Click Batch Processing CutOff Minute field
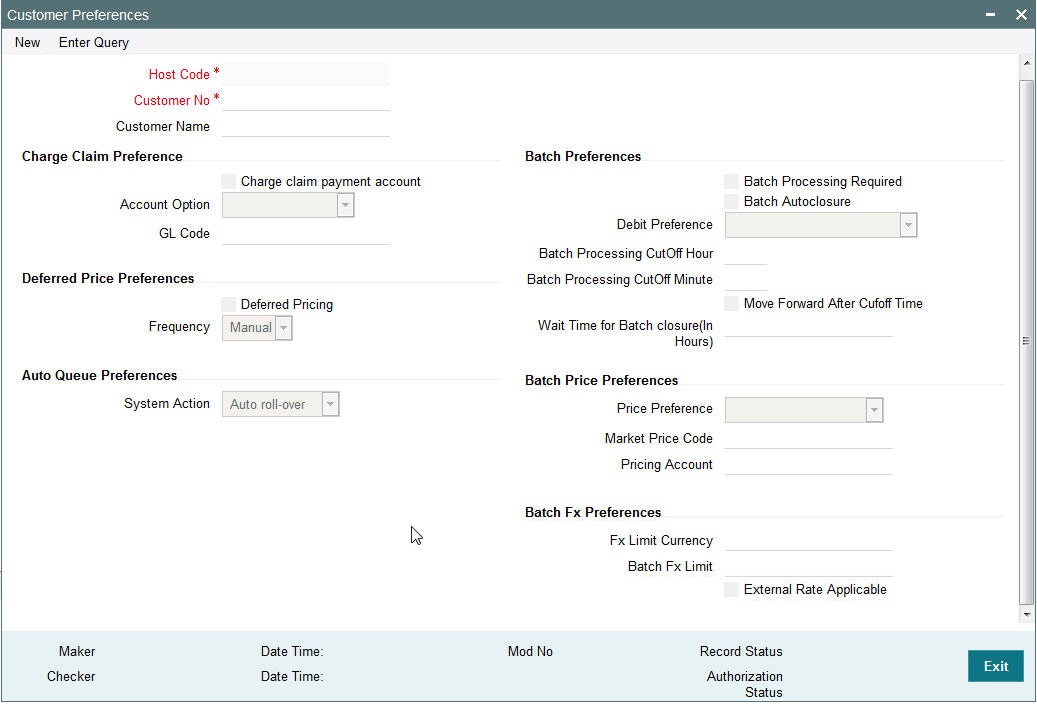This screenshot has width=1037, height=704. point(746,279)
